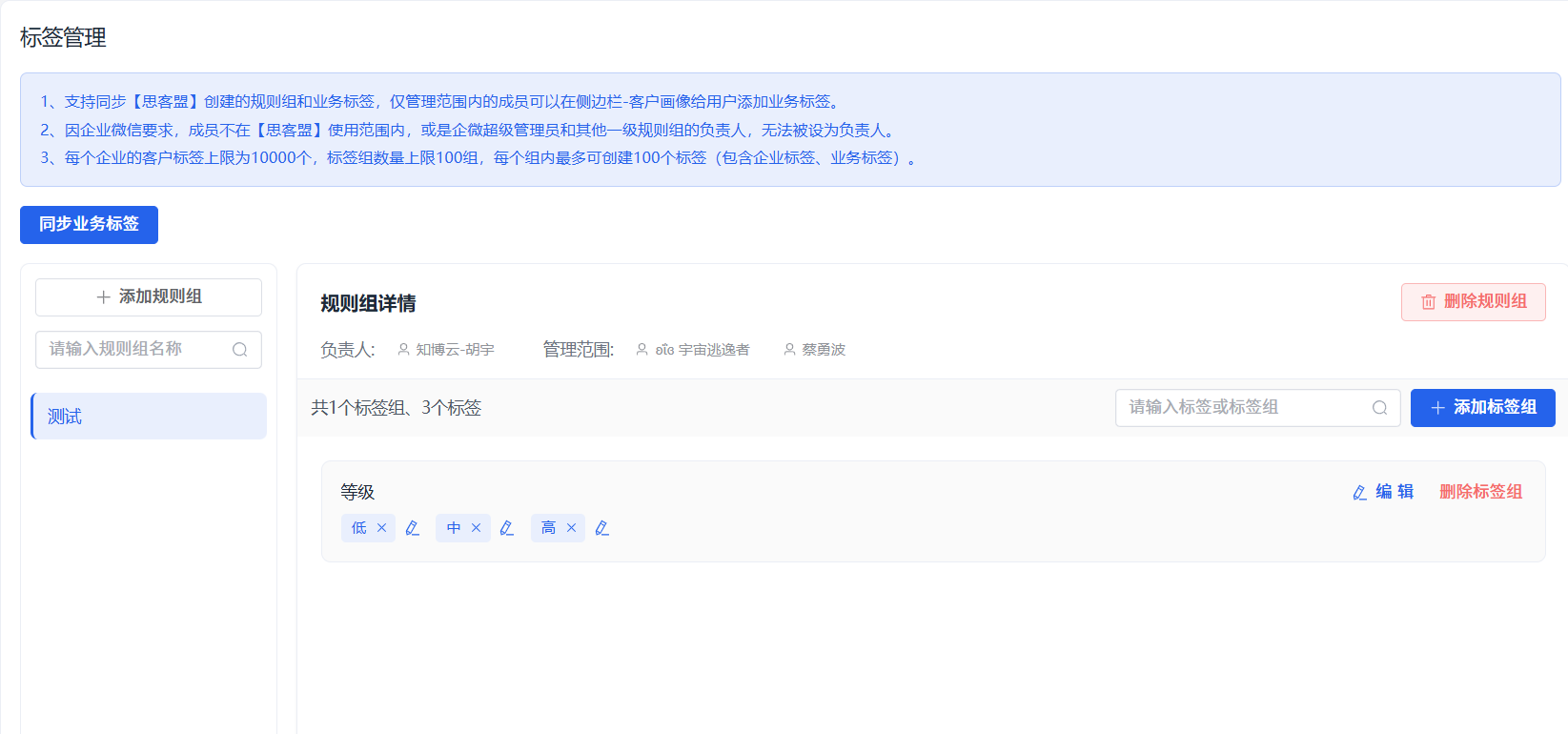Click the search icon in the rule group name field
1568x734 pixels.
[240, 350]
